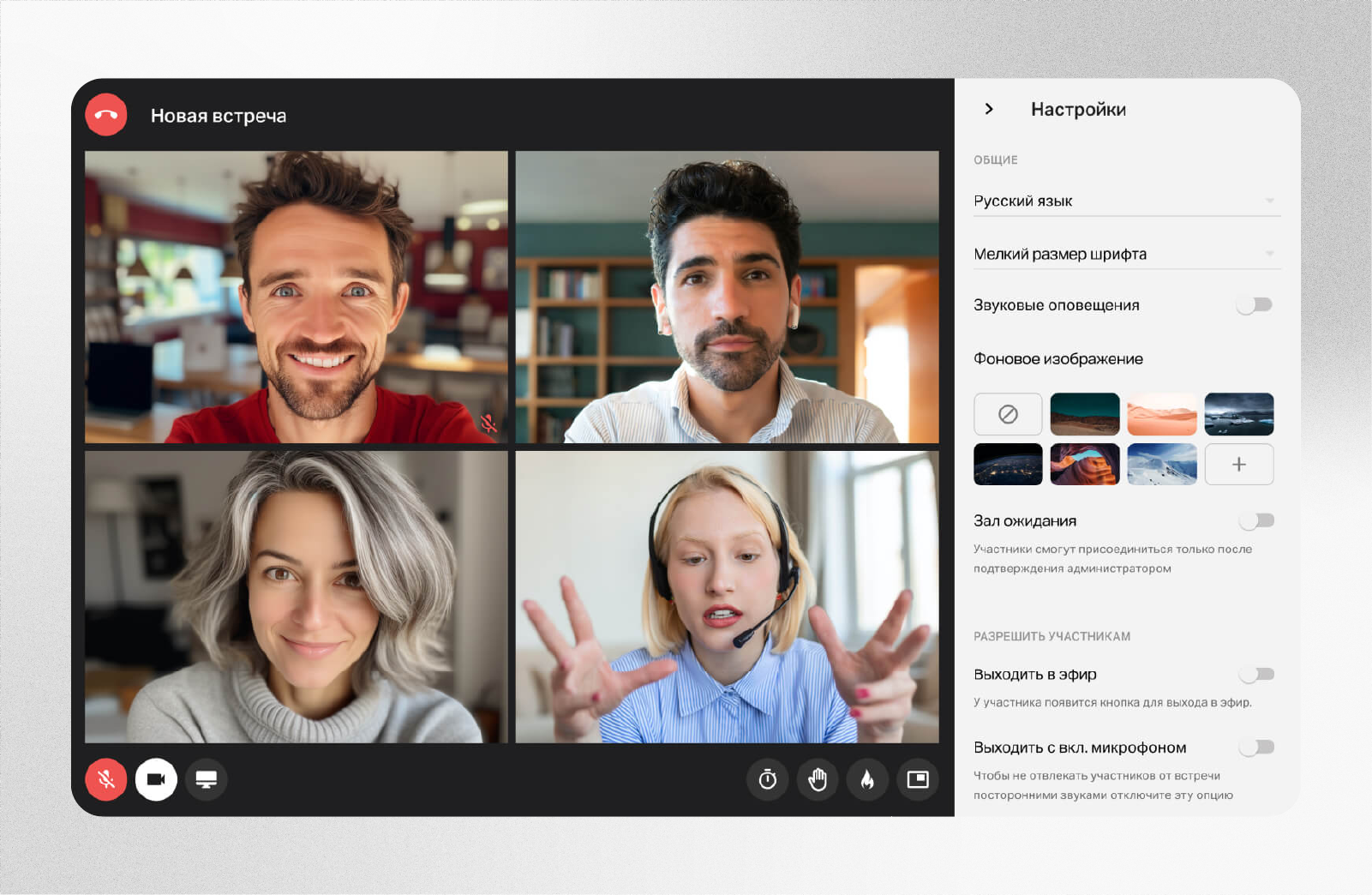The image size is (1372, 895).
Task: Expand the Мелкий размер шрифта dropdown
Action: [1126, 254]
